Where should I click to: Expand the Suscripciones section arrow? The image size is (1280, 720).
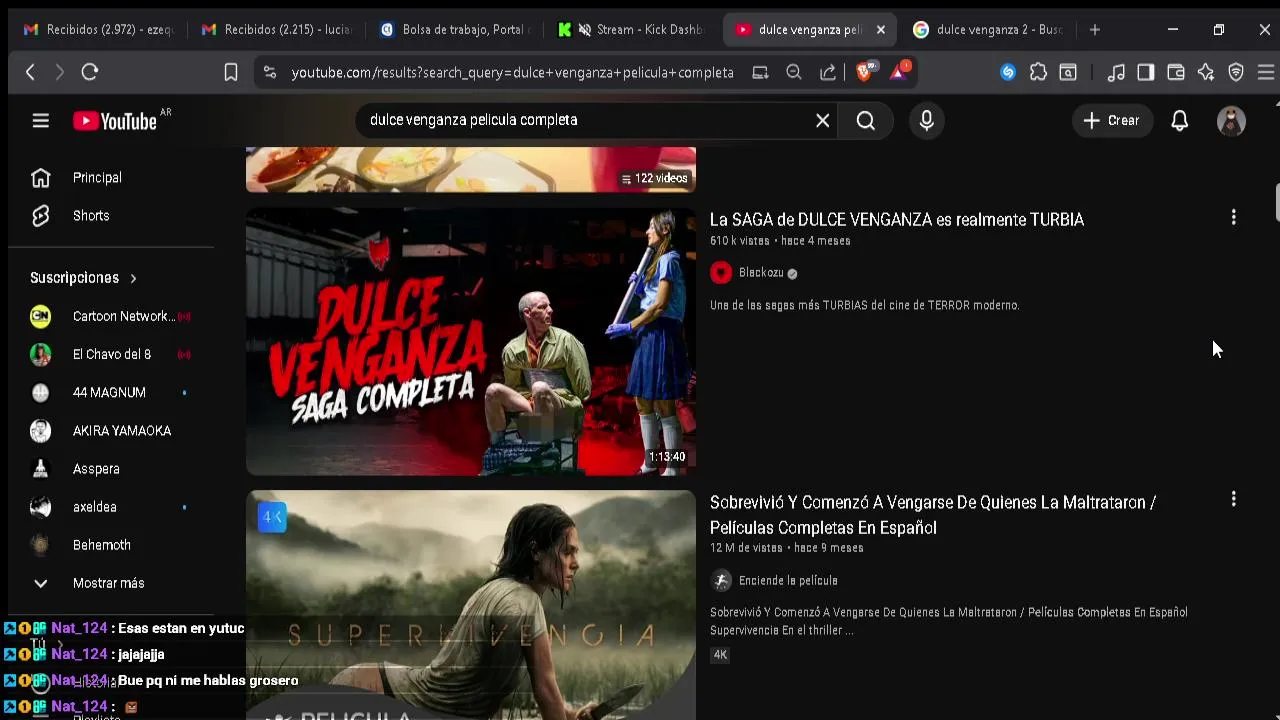pyautogui.click(x=133, y=278)
